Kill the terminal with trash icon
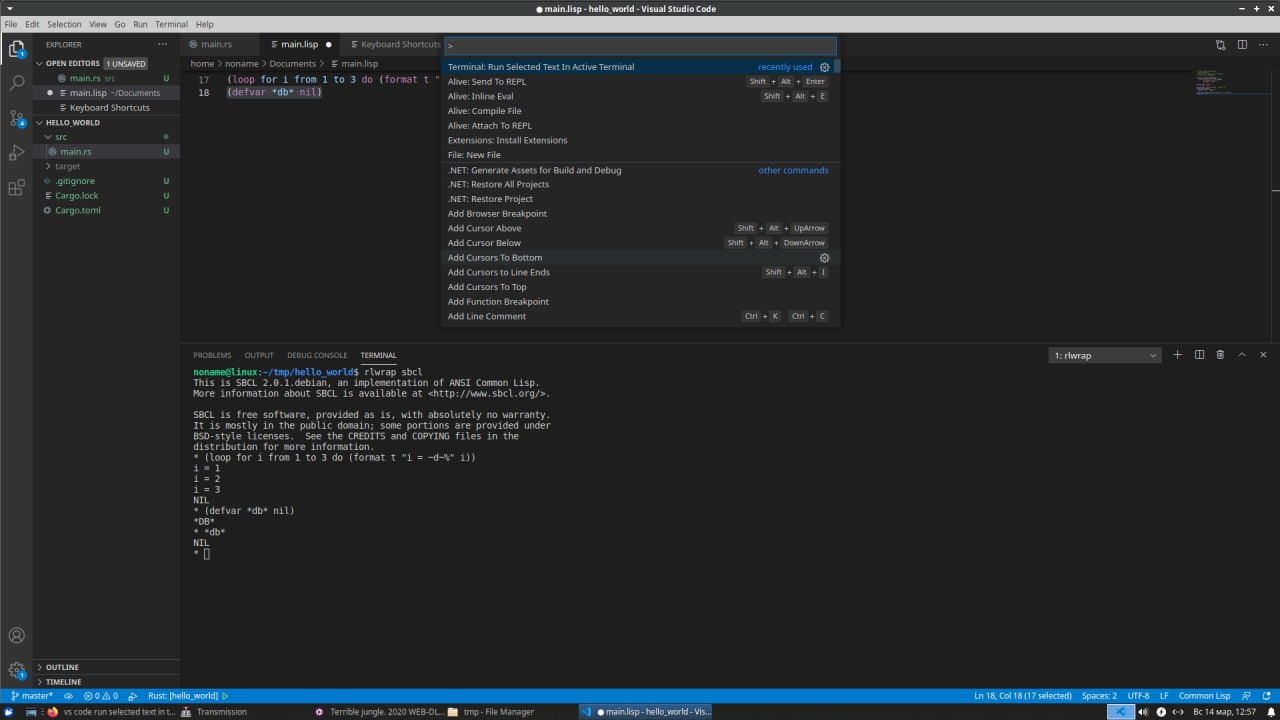Viewport: 1280px width, 720px height. coord(1220,355)
